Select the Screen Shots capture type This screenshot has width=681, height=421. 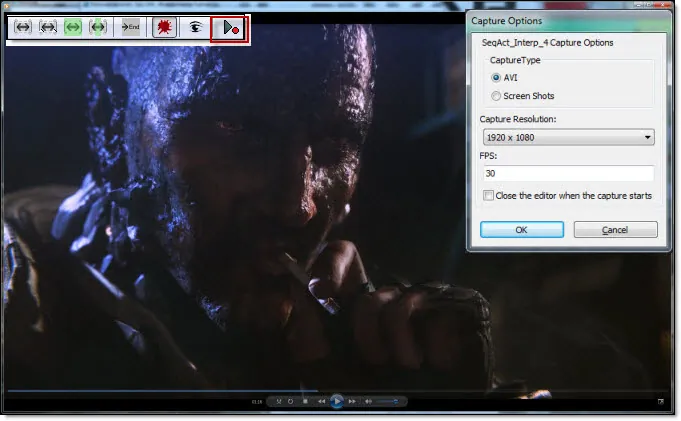(x=522, y=96)
